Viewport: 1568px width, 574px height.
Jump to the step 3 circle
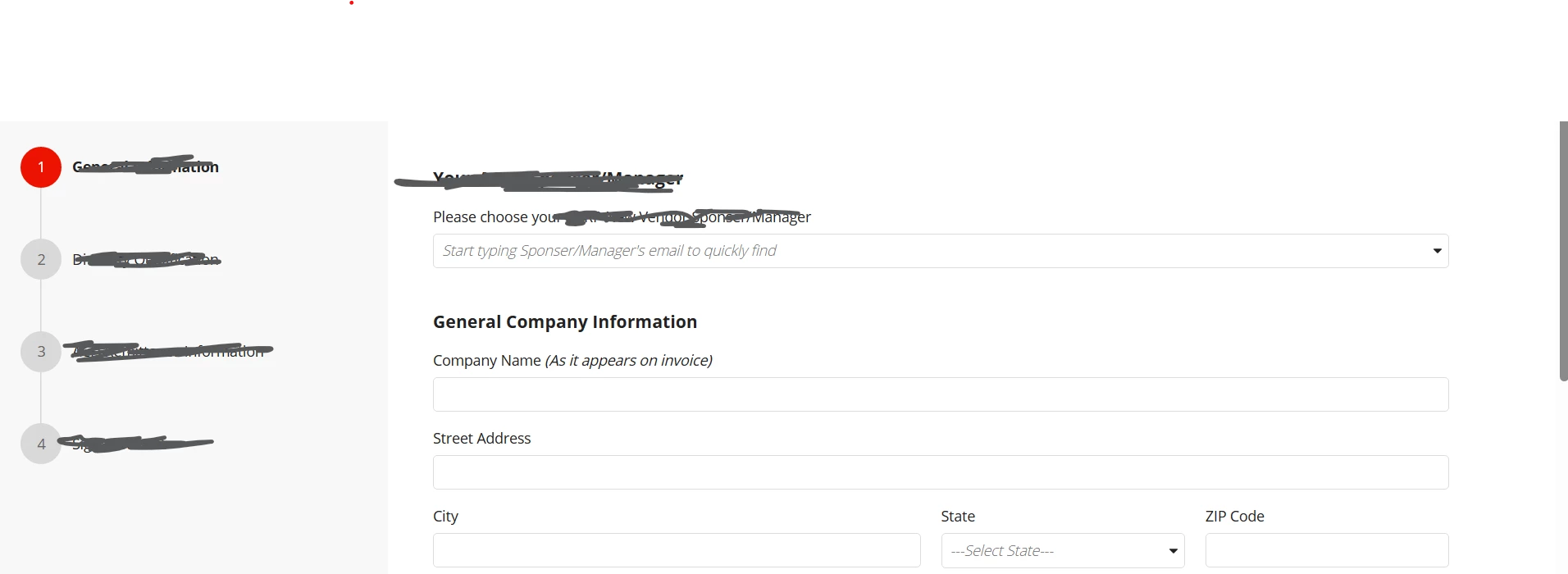tap(41, 352)
